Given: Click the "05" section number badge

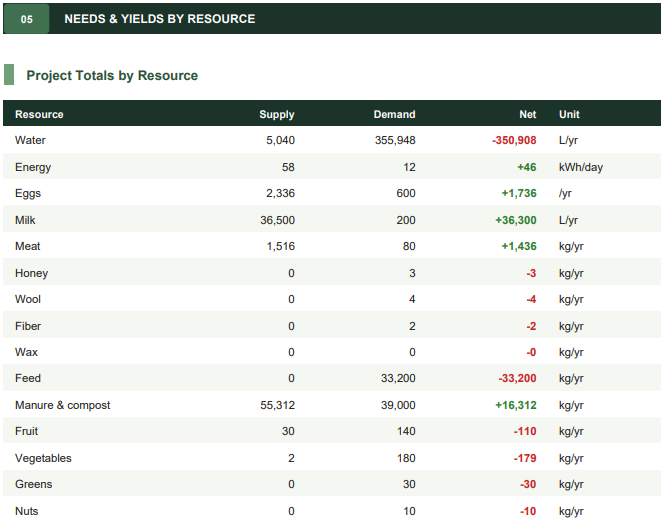Looking at the screenshot, I should click(26, 19).
